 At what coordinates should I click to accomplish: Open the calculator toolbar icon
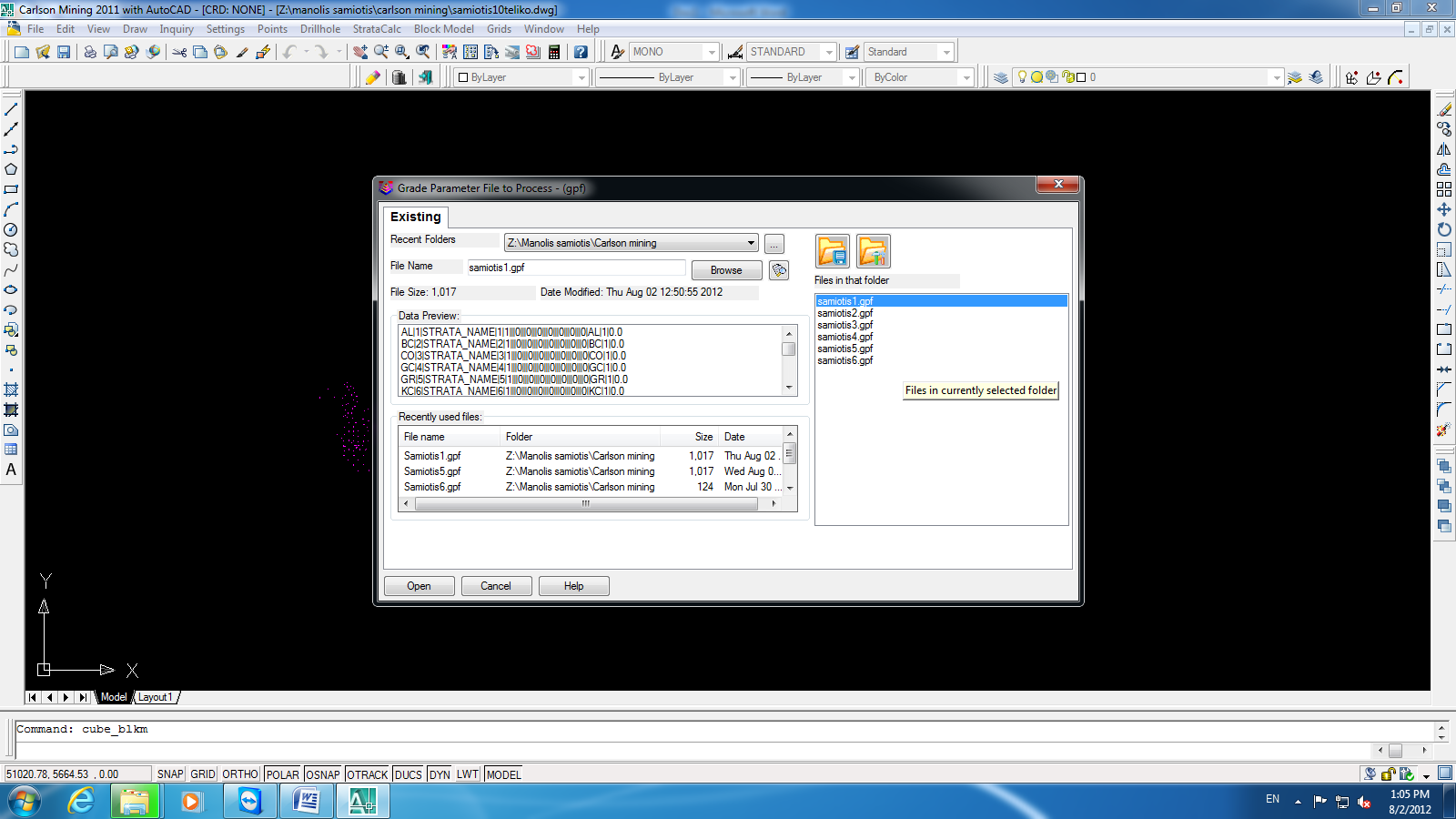click(554, 52)
